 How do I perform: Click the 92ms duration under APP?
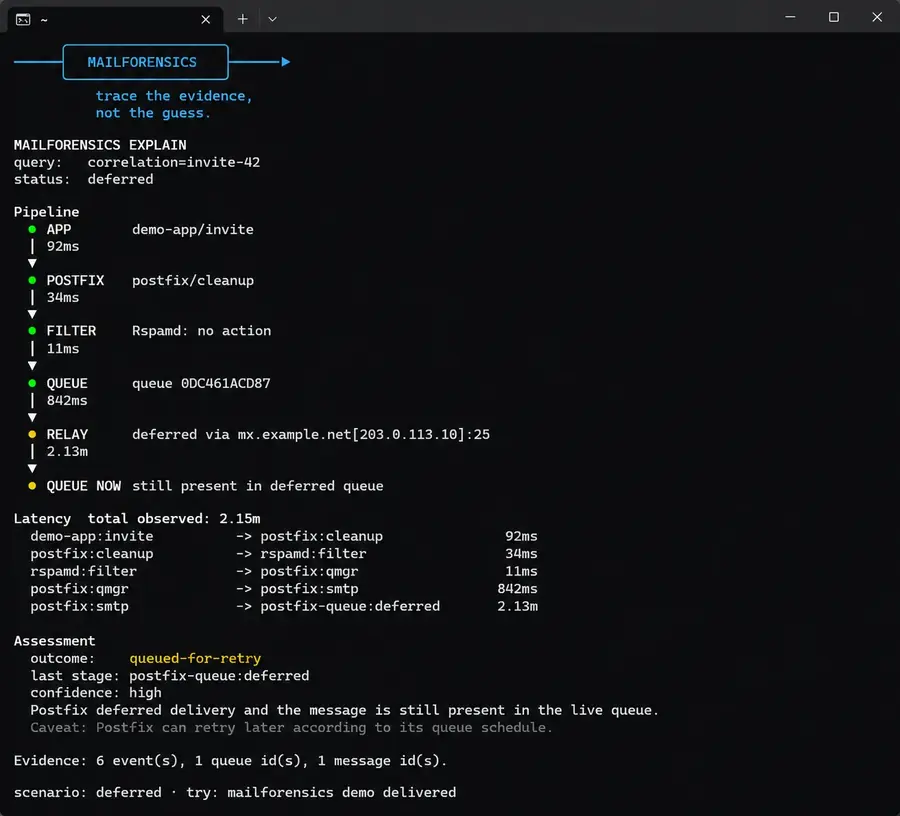pos(63,246)
